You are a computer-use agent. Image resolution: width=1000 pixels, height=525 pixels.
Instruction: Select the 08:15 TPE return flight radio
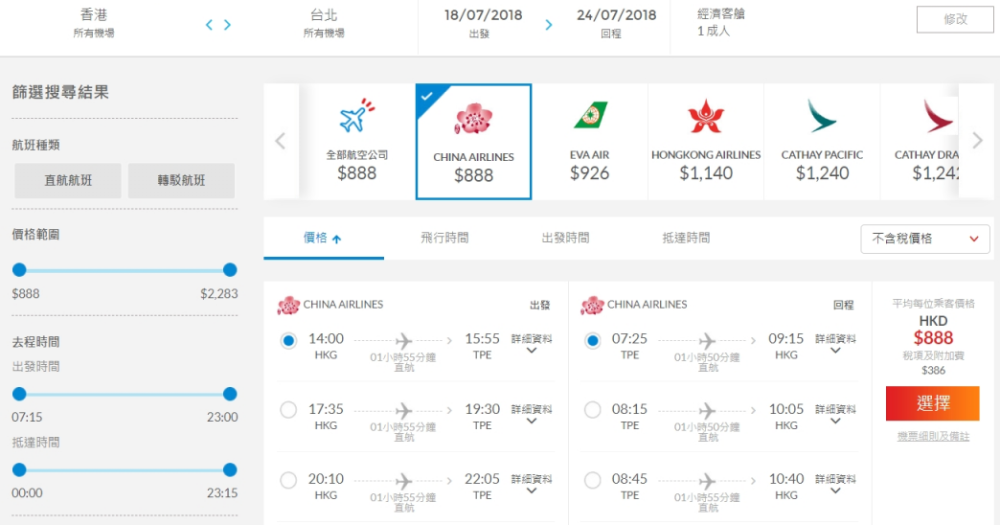[592, 410]
